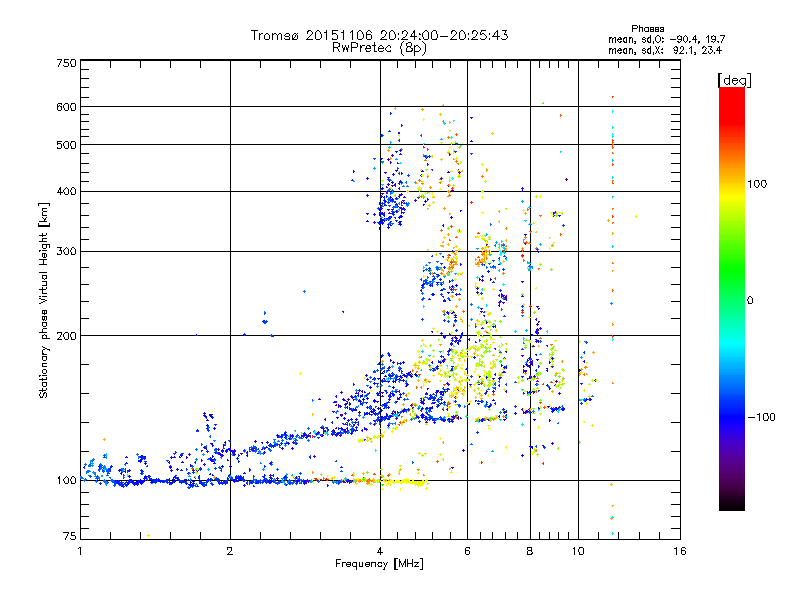The width and height of the screenshot is (800, 600).
Task: Click y-axis tick label '750'
Action: [66, 63]
